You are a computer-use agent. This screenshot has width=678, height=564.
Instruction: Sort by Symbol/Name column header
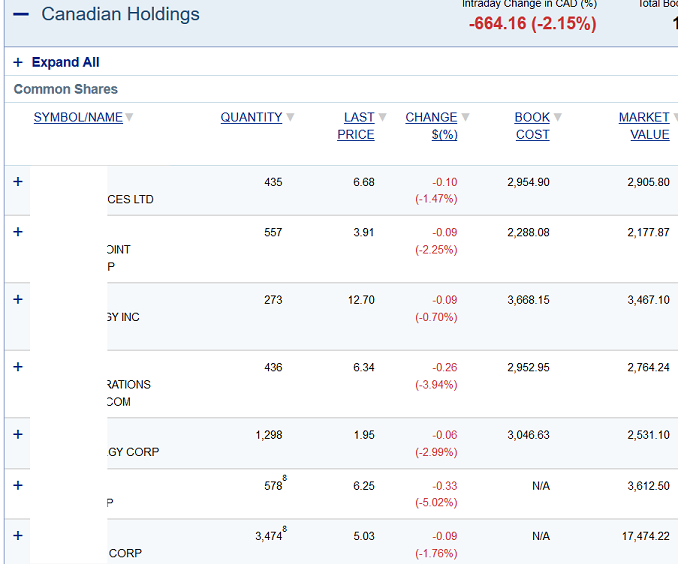78,118
